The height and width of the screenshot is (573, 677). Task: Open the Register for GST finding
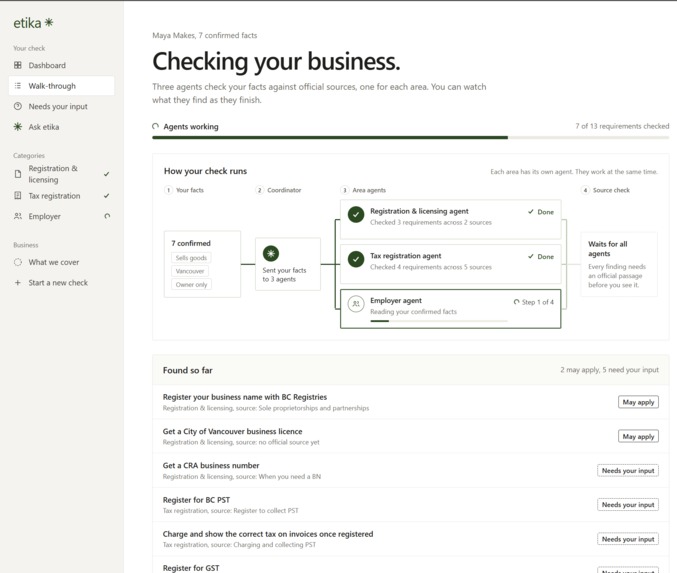tap(411, 565)
